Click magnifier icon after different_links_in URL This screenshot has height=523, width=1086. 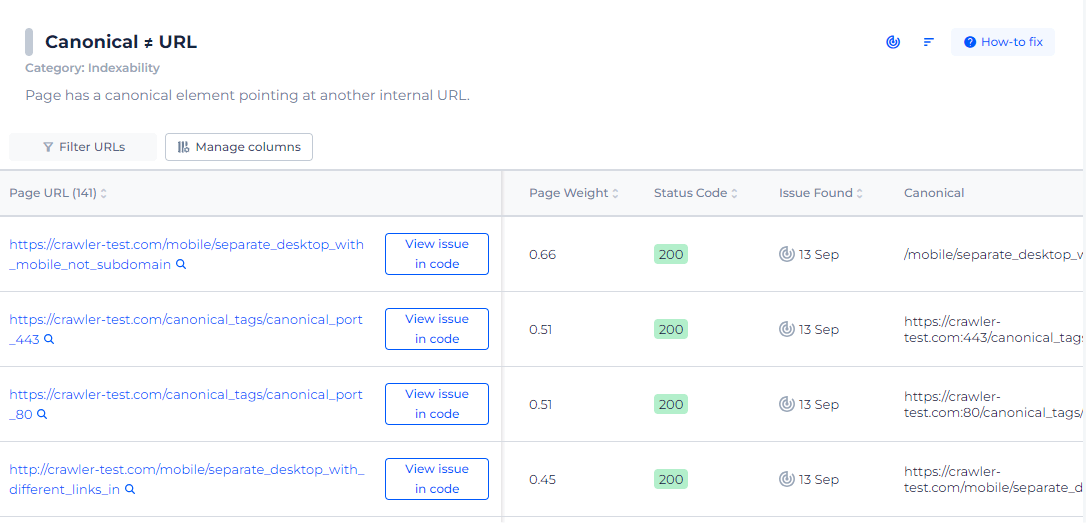click(x=130, y=488)
